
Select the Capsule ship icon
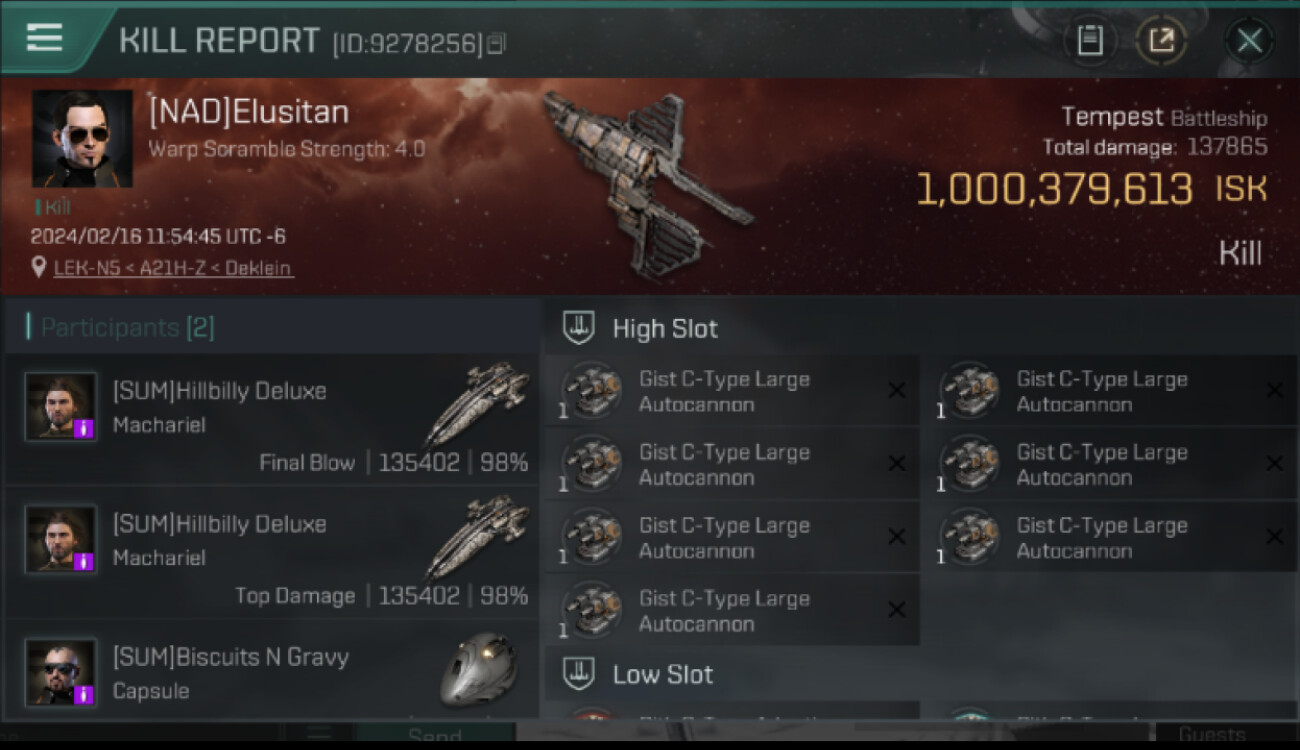coord(479,668)
